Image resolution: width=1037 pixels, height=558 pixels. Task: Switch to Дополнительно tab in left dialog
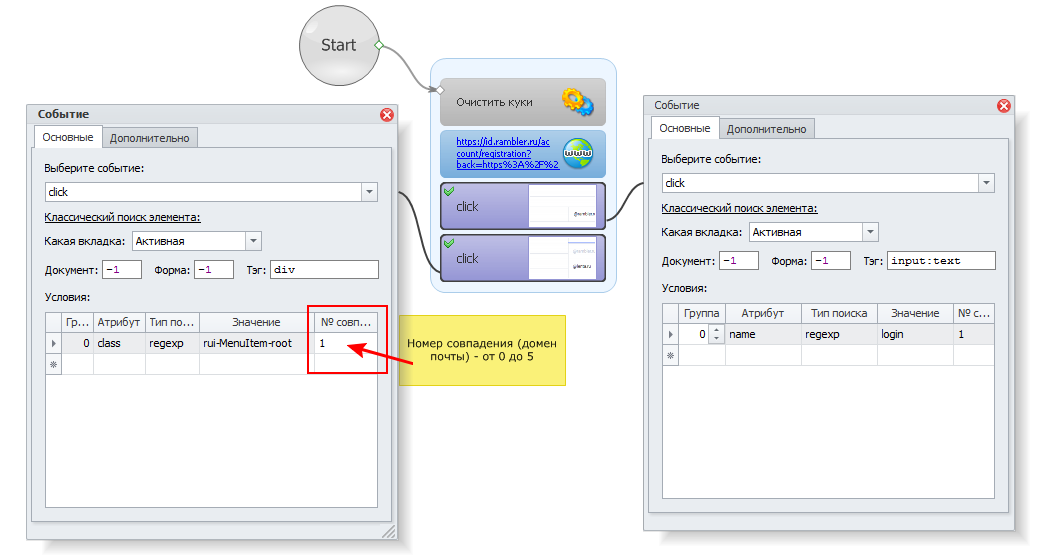(149, 138)
